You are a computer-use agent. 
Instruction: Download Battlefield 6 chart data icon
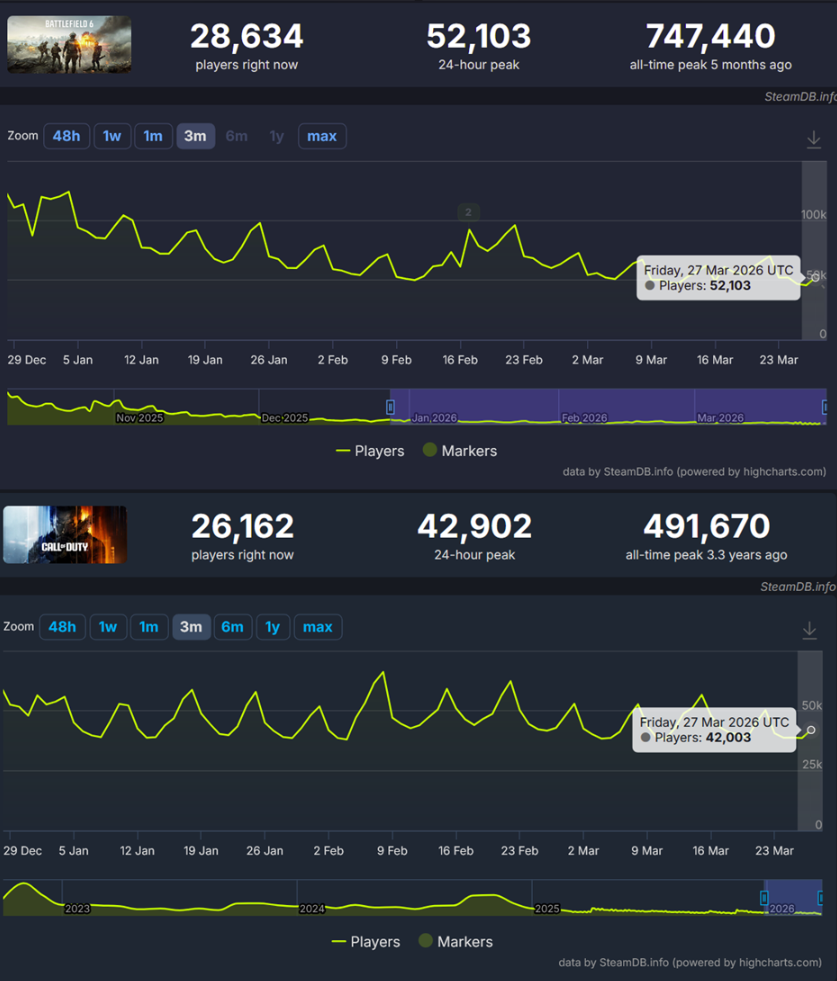[813, 139]
